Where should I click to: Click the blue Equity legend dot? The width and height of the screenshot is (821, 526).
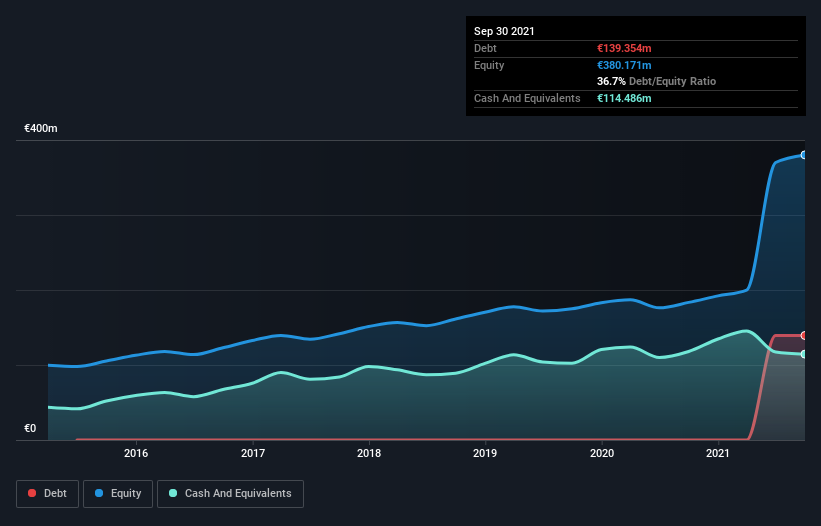click(x=99, y=493)
